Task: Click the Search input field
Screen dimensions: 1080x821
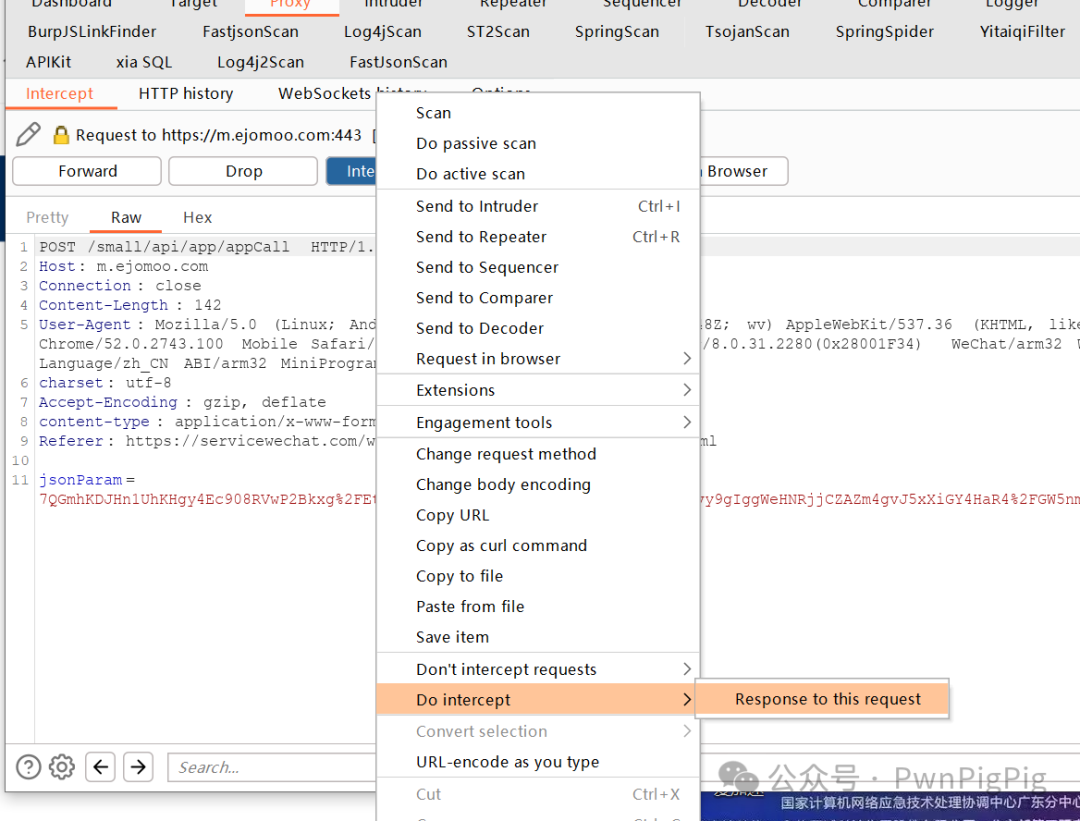Action: [272, 767]
